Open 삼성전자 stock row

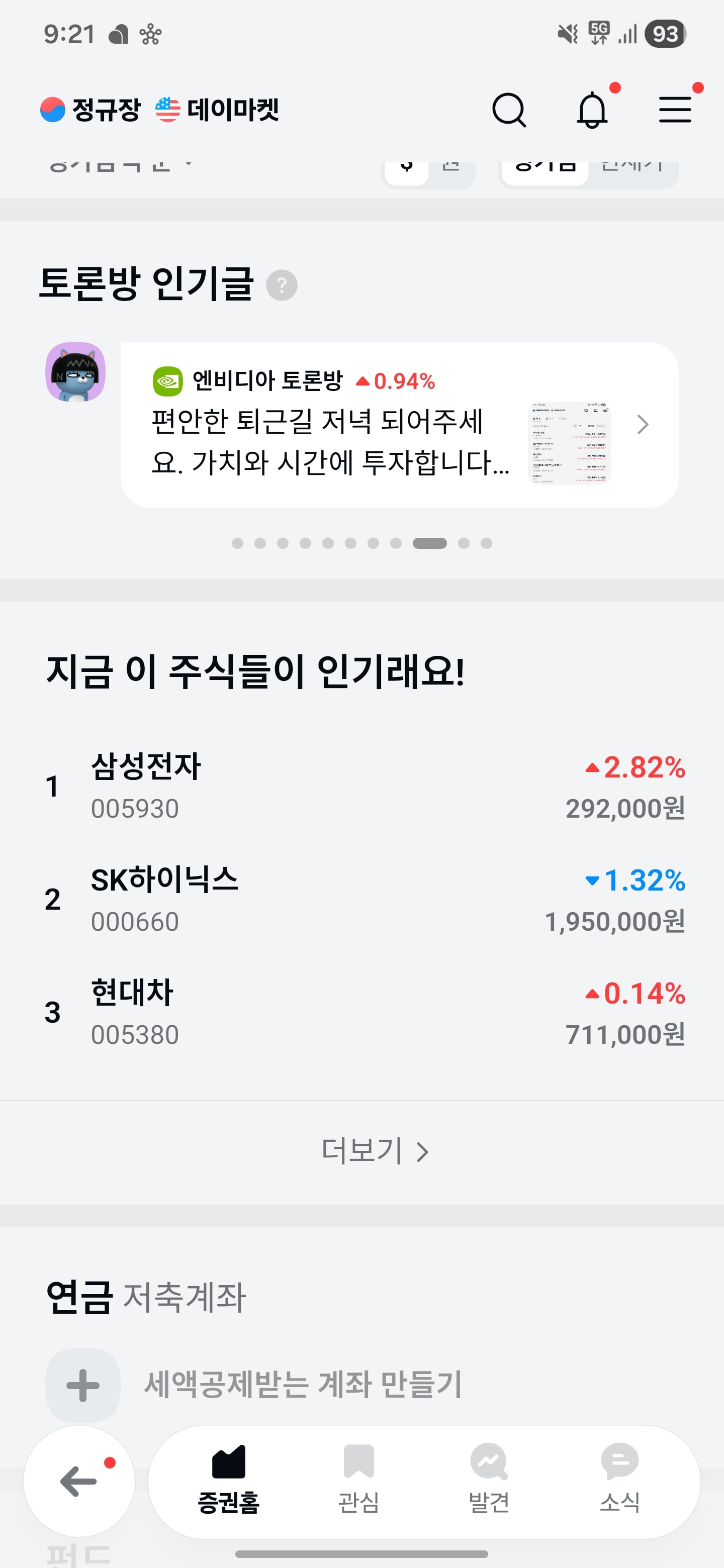(361, 787)
